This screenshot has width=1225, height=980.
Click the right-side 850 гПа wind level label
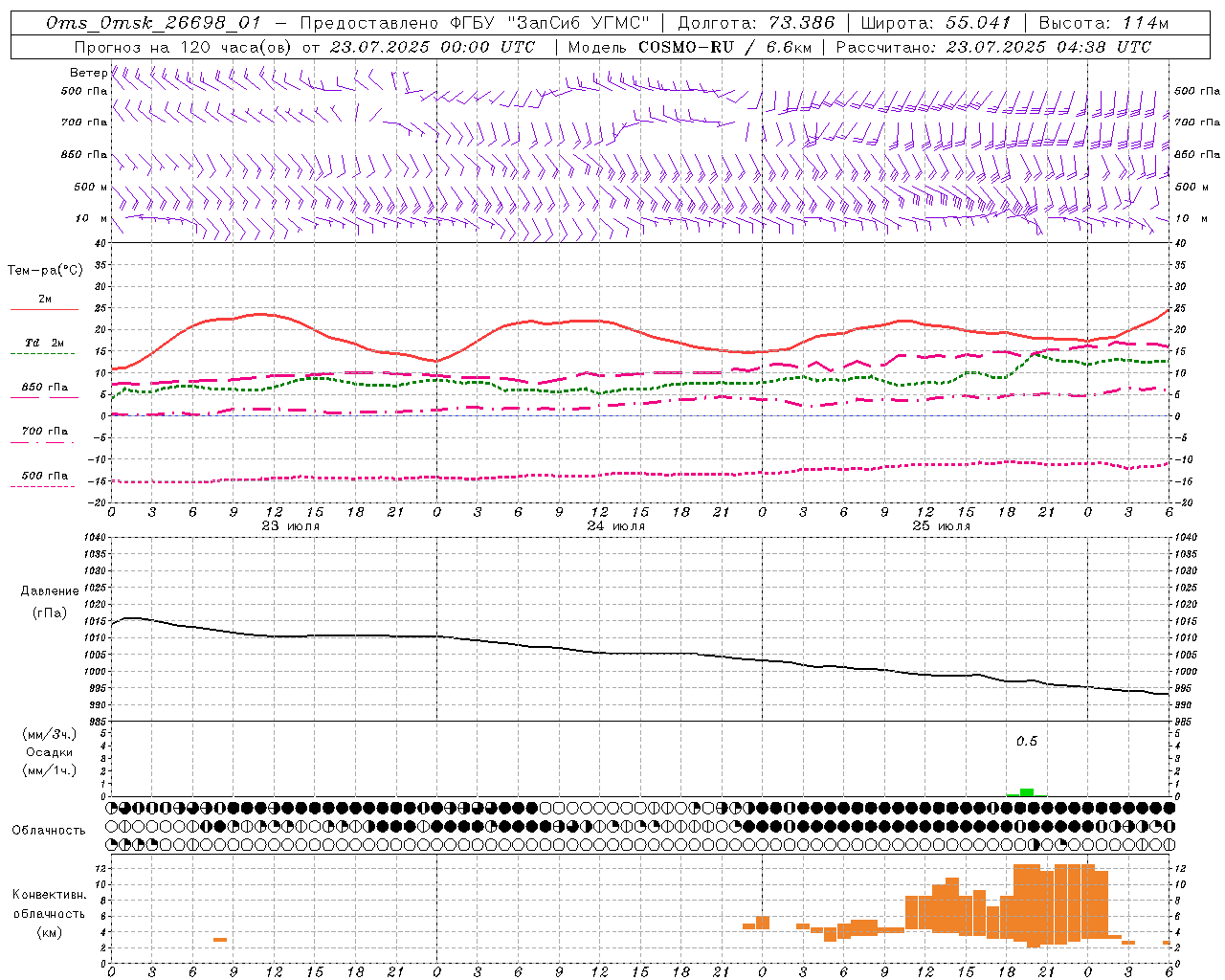[x=1197, y=154]
